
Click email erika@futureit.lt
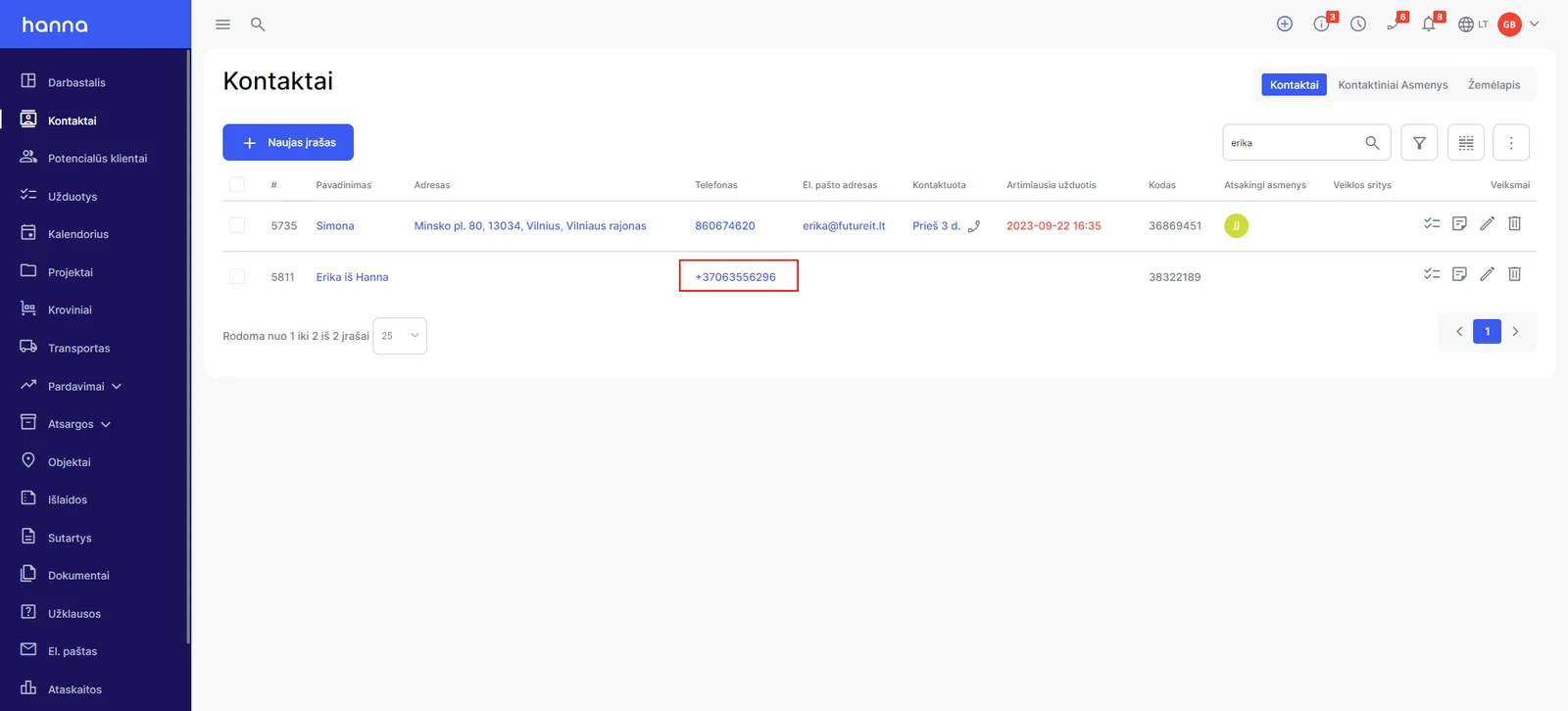point(844,226)
